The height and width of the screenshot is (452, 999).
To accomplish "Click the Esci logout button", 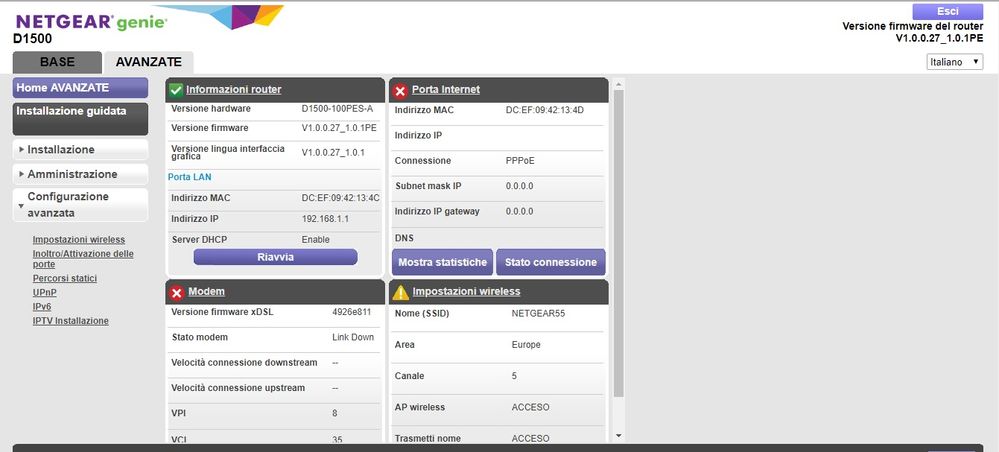I will point(947,11).
